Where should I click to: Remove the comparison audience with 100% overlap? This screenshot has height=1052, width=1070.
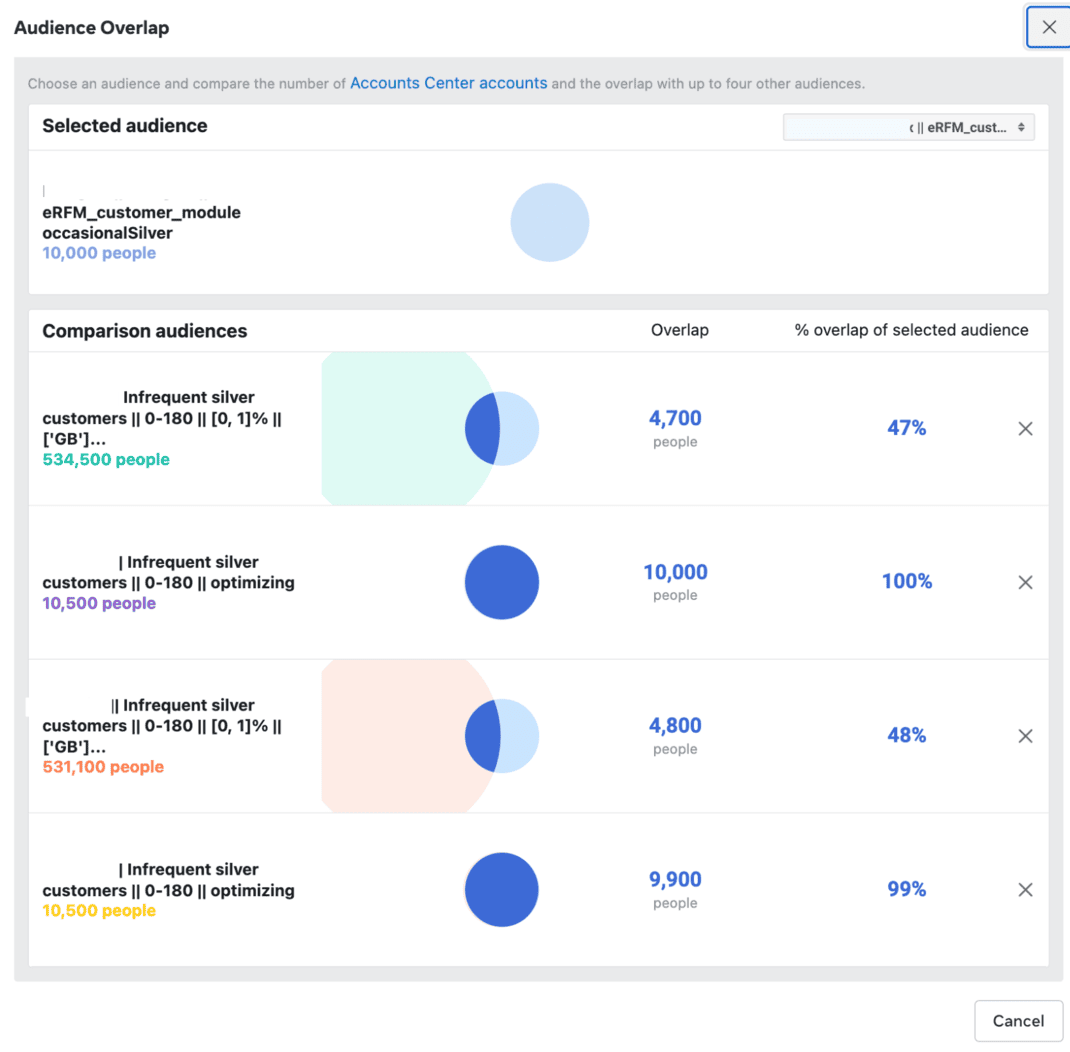click(x=1025, y=582)
